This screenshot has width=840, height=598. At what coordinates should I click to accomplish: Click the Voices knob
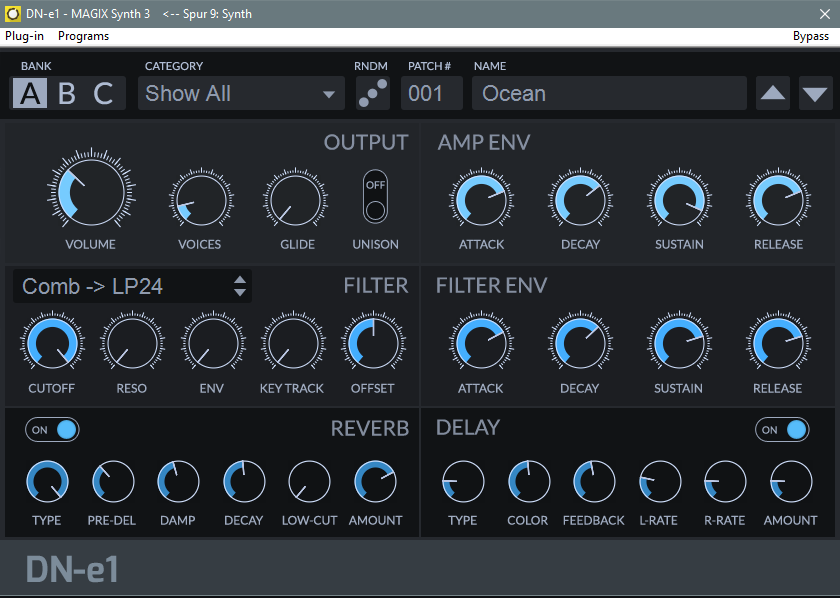coord(201,200)
